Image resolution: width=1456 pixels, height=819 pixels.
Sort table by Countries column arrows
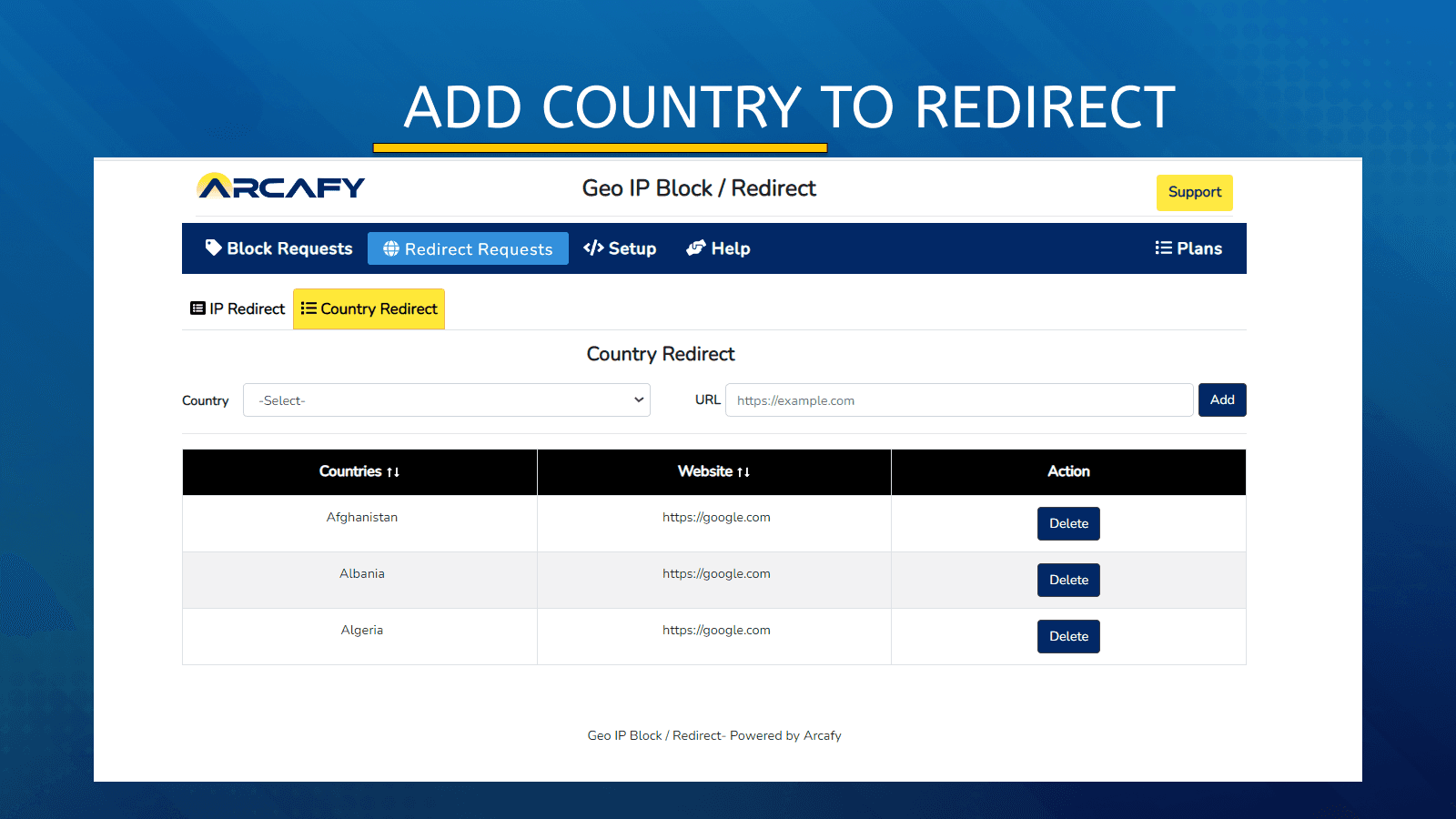point(393,472)
